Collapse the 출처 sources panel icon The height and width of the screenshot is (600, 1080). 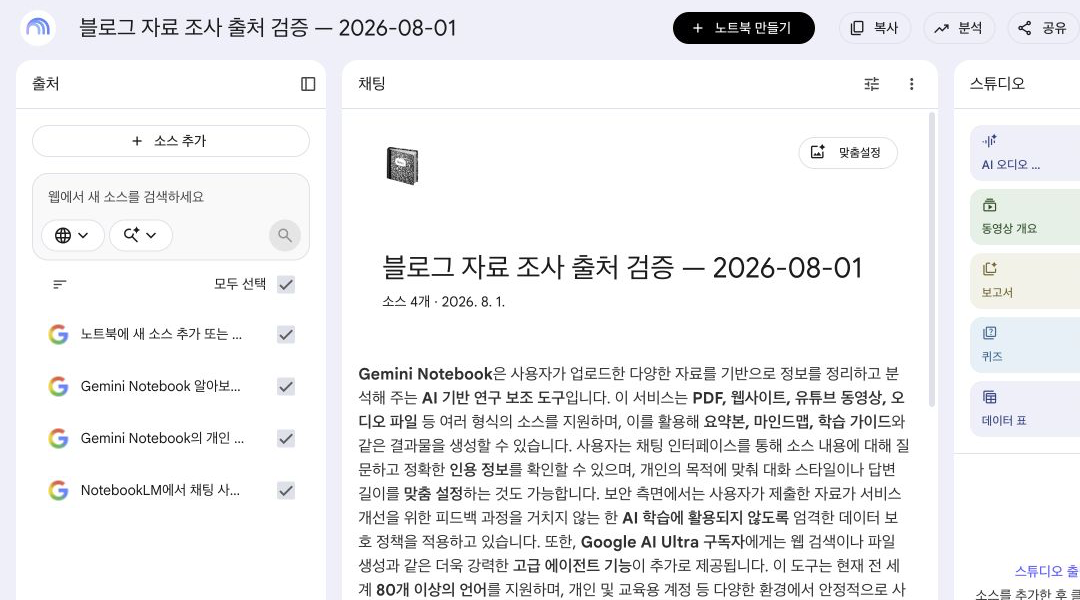tap(308, 84)
